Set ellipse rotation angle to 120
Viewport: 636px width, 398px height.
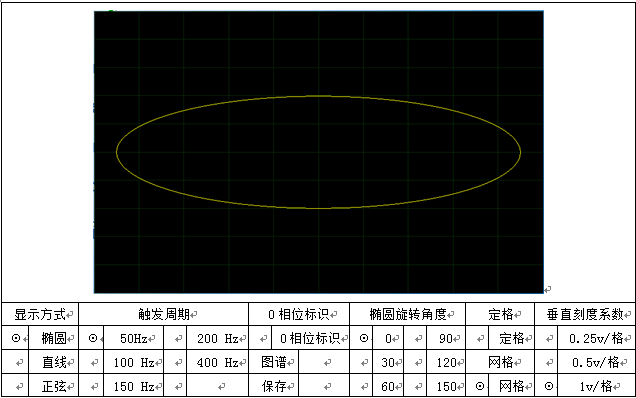(x=446, y=362)
